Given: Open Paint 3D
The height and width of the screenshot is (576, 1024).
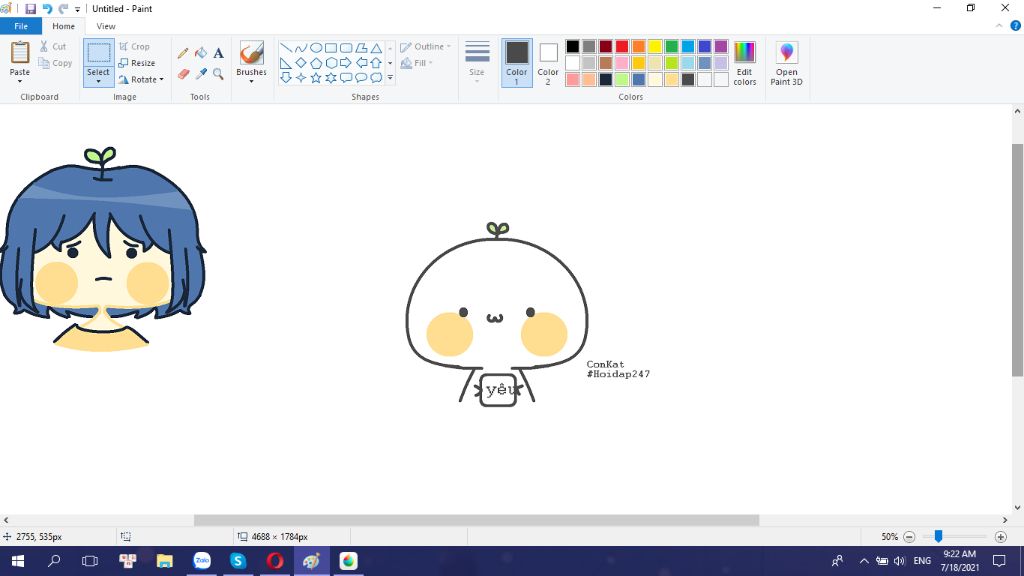Looking at the screenshot, I should click(786, 63).
